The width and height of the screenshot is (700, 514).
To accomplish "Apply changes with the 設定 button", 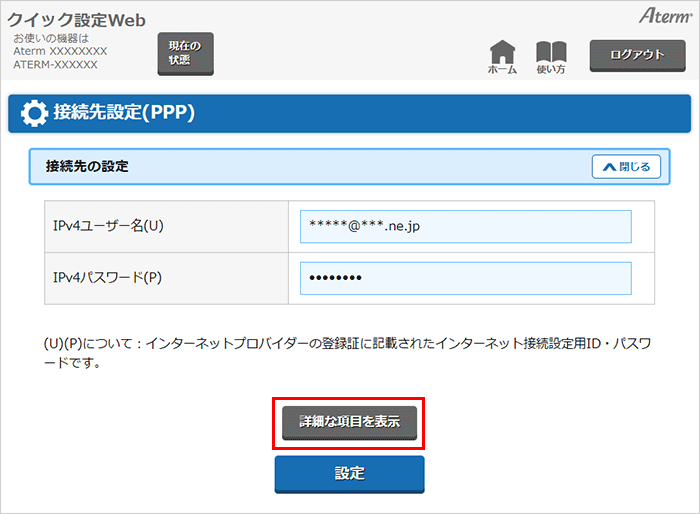I will (349, 473).
